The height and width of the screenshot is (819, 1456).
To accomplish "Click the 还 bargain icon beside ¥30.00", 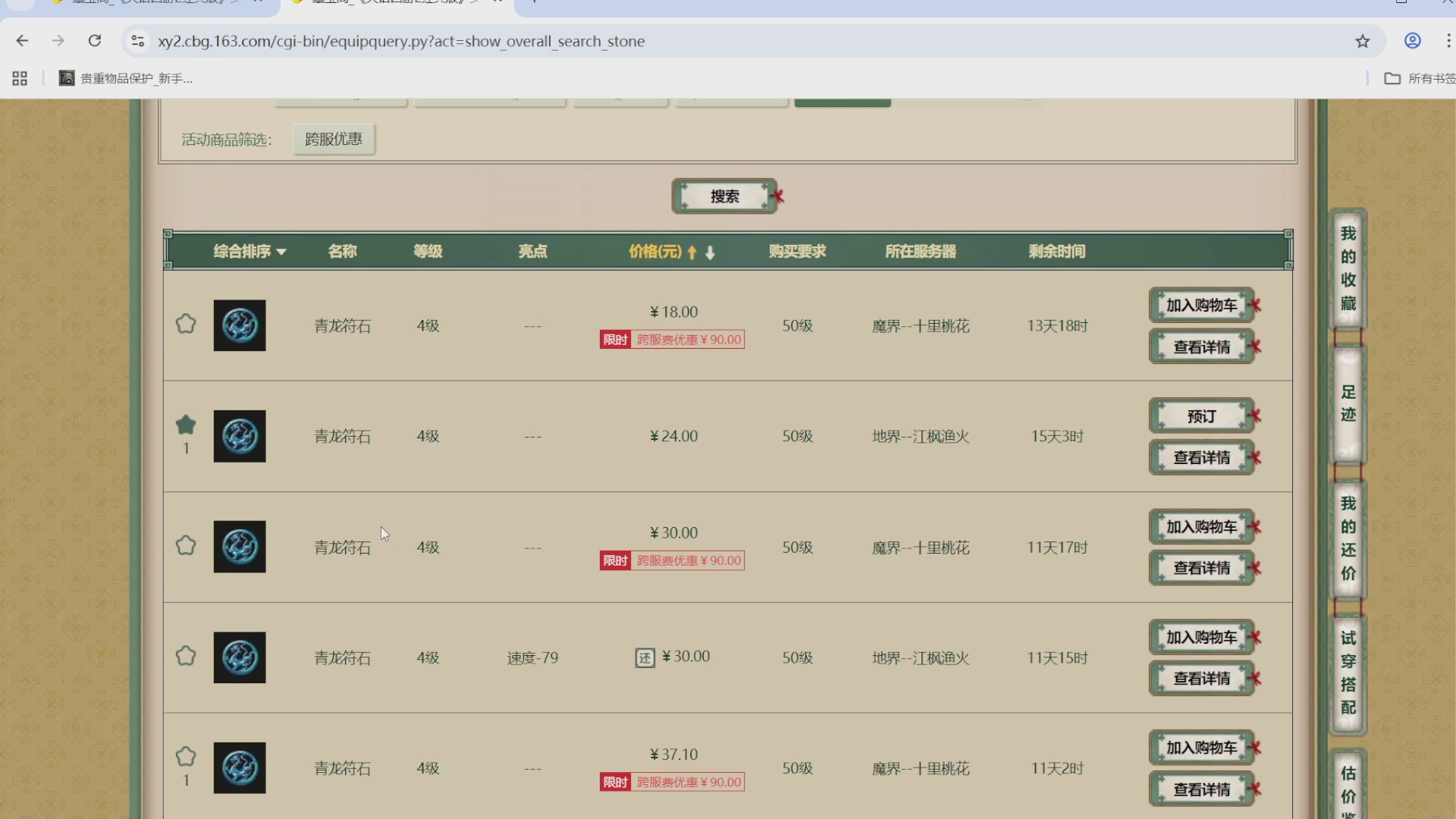I will coord(645,657).
